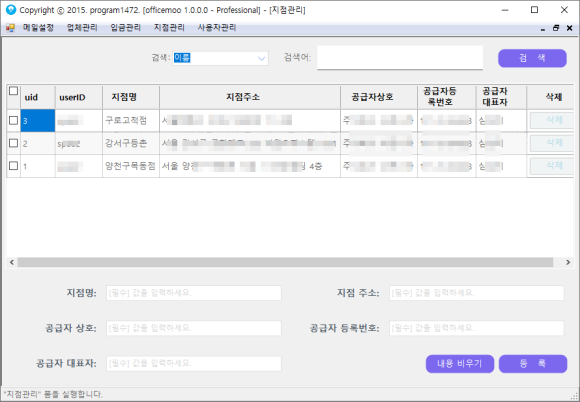Click the MDI form icon beside 메일설정
Screen dimensions: 580x402
(x=10, y=28)
